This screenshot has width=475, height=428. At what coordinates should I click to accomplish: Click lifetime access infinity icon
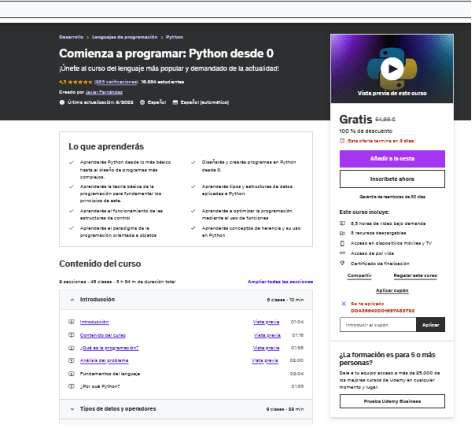coord(342,253)
